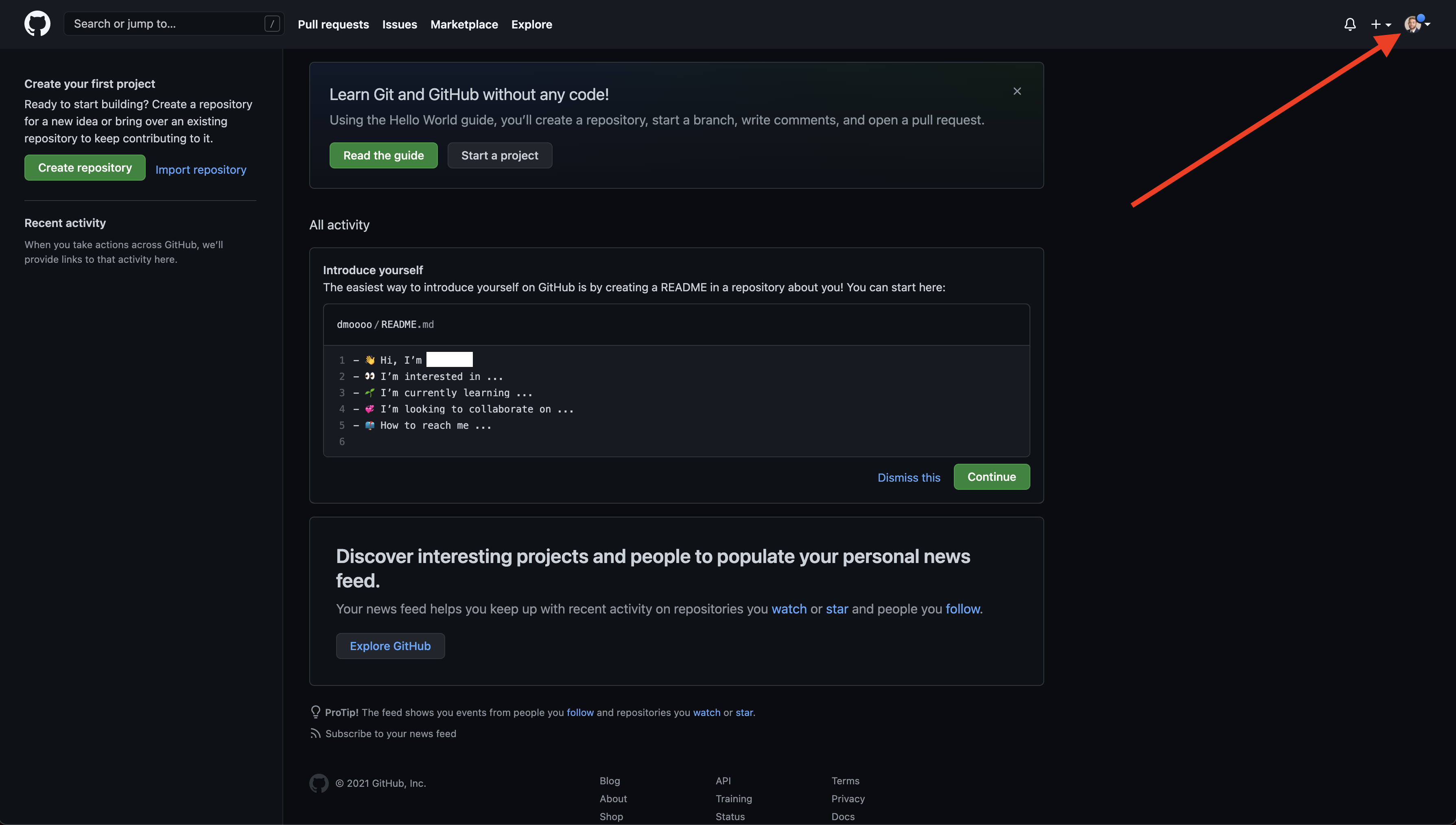Click watch link in ProTip line
1456x825 pixels.
(707, 712)
